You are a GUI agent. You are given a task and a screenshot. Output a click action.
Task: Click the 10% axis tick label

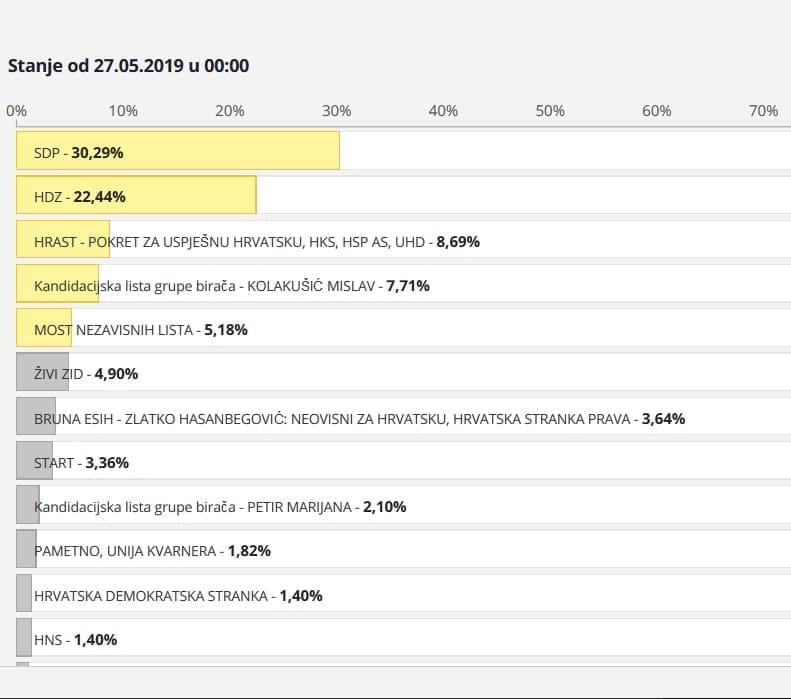(x=123, y=111)
